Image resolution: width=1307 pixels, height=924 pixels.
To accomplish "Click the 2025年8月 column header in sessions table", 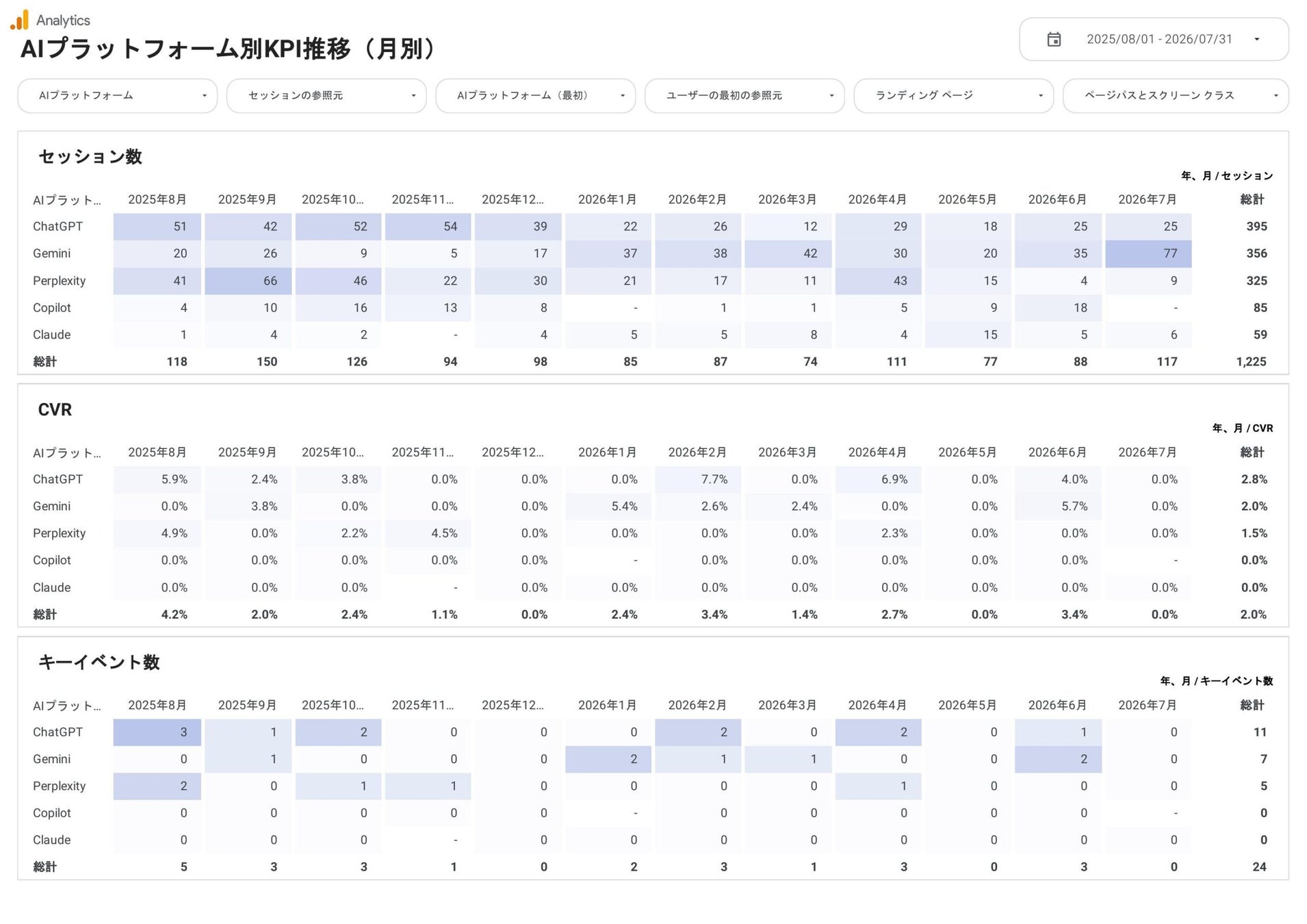I will (157, 200).
